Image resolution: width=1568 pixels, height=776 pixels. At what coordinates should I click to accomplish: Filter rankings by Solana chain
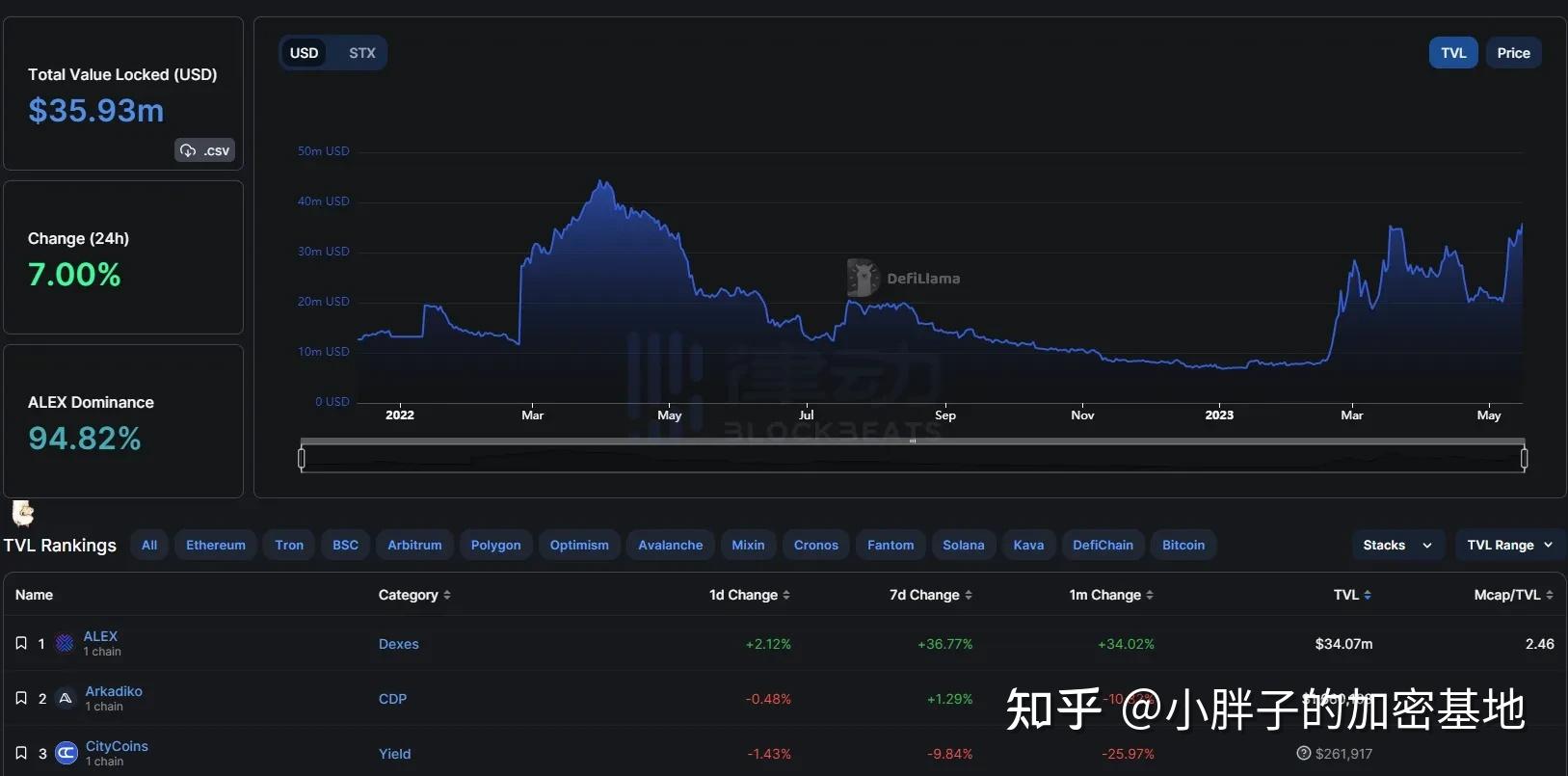point(964,545)
